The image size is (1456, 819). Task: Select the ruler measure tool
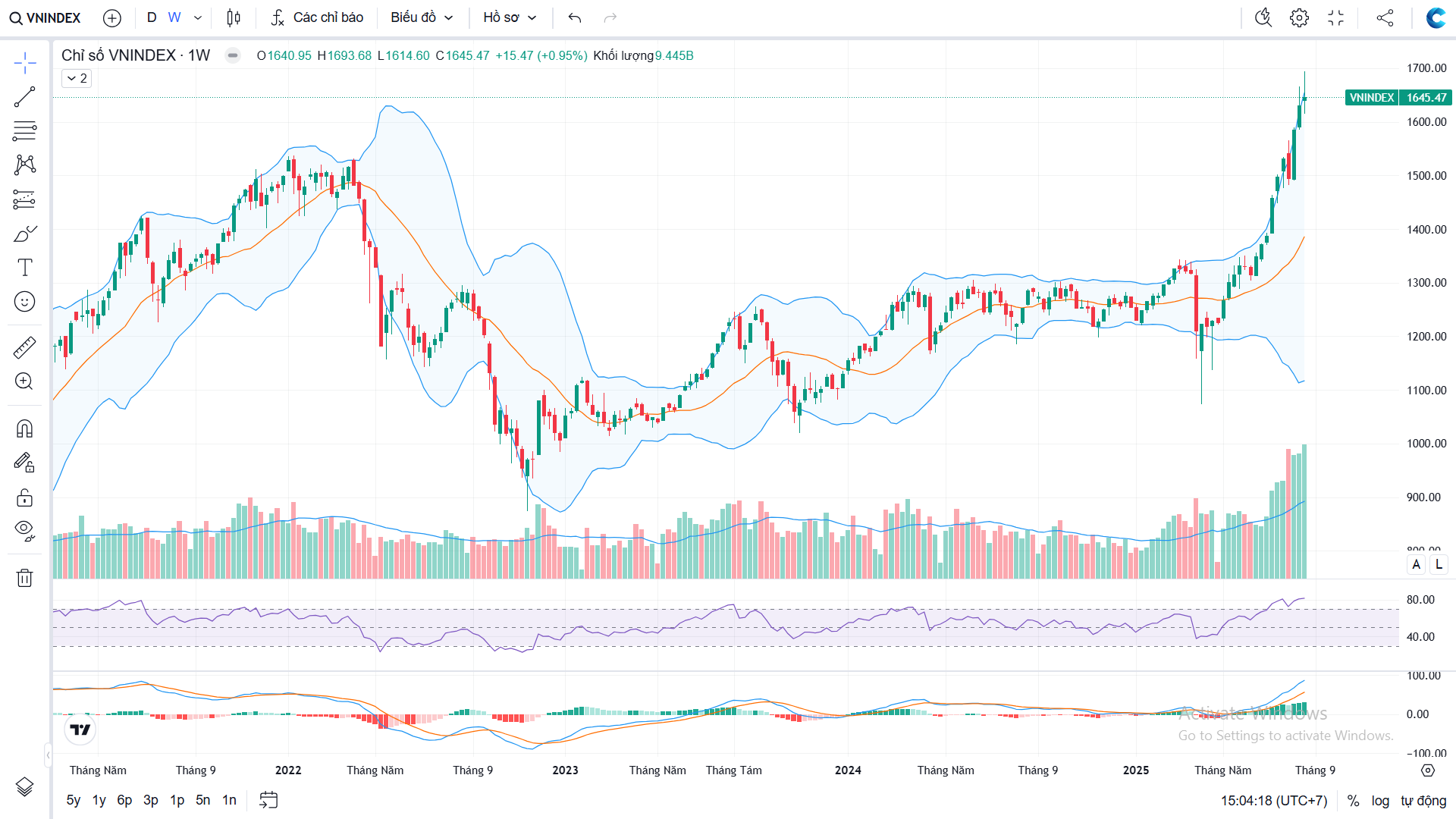coord(24,347)
